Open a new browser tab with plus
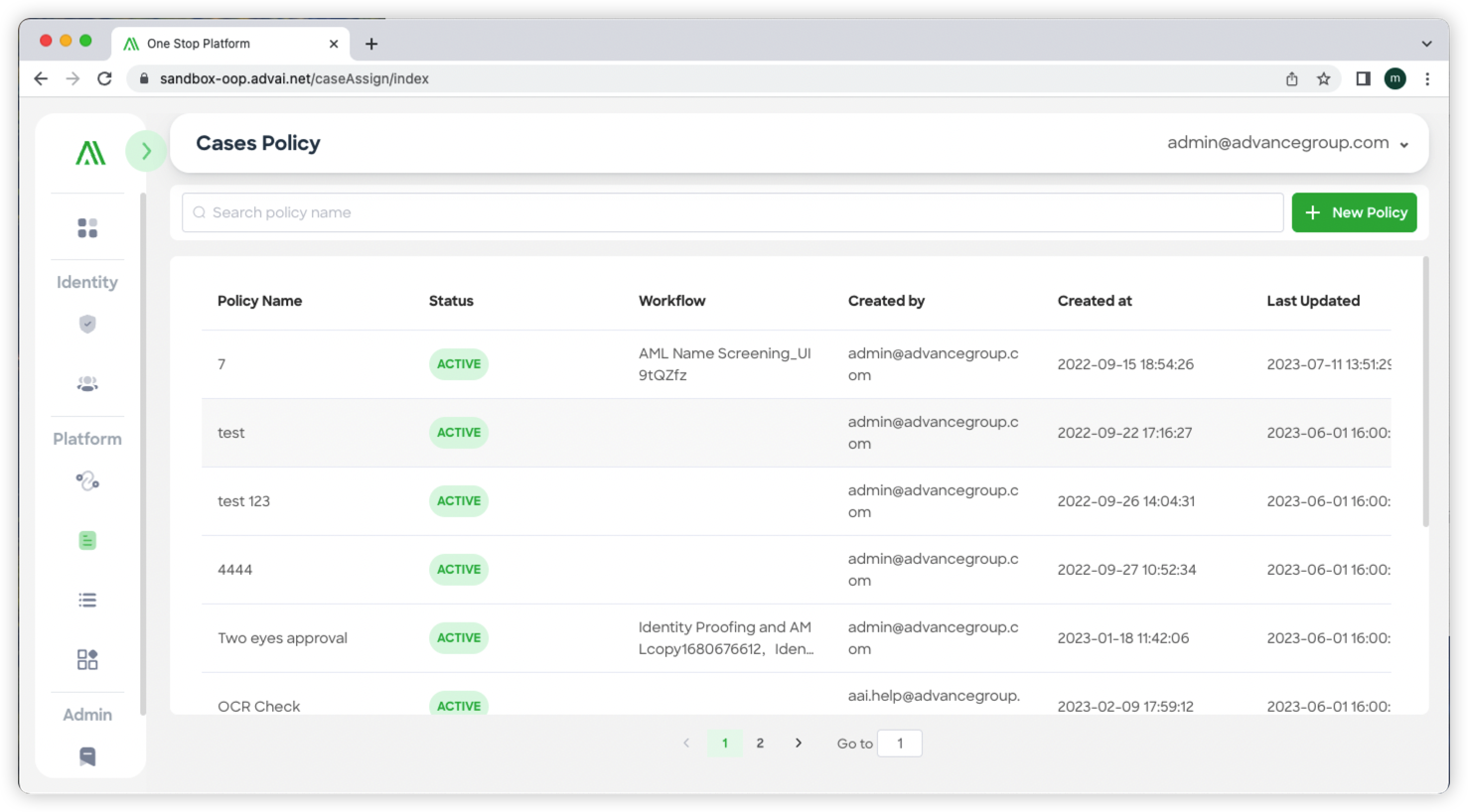 (371, 44)
